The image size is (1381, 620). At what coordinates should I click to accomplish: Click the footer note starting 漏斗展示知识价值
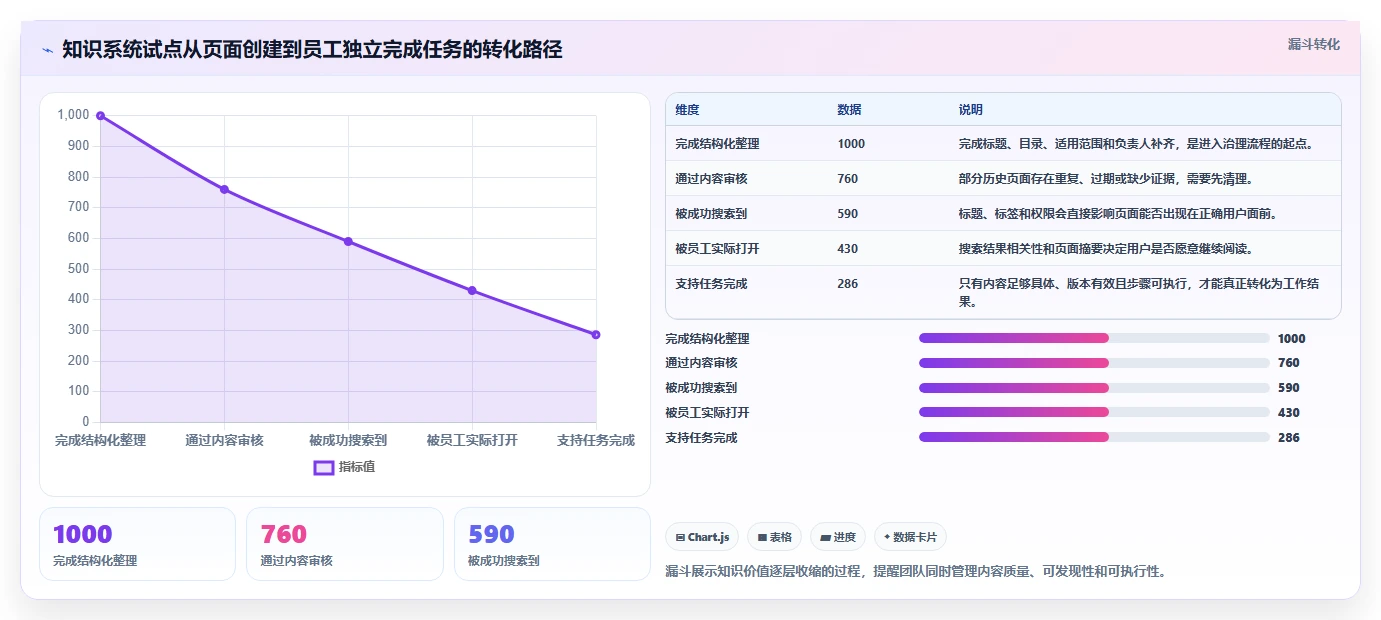tap(916, 571)
